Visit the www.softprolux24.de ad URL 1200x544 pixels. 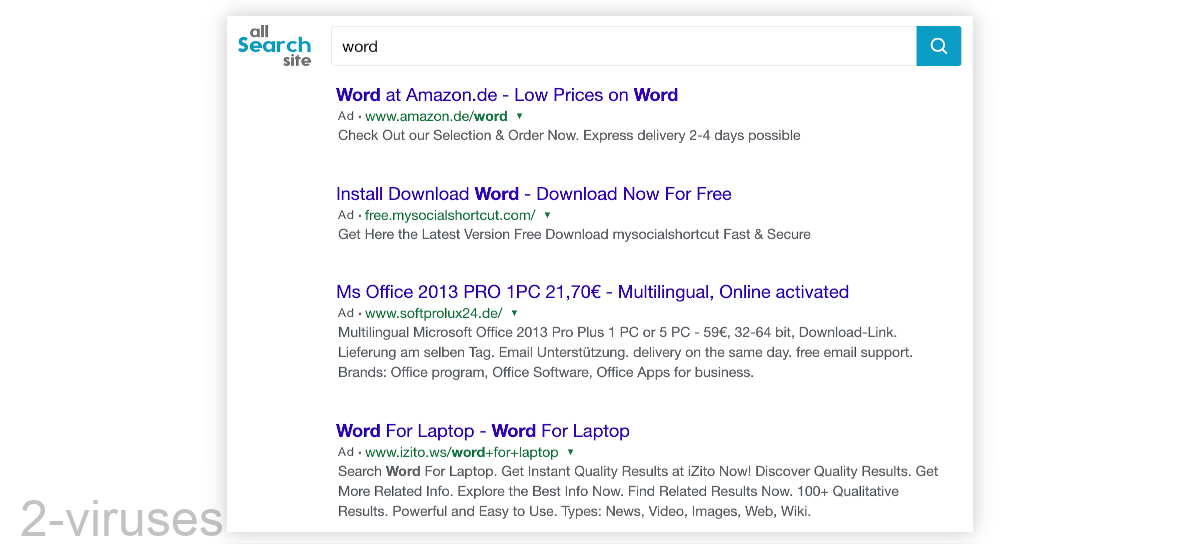coord(434,313)
